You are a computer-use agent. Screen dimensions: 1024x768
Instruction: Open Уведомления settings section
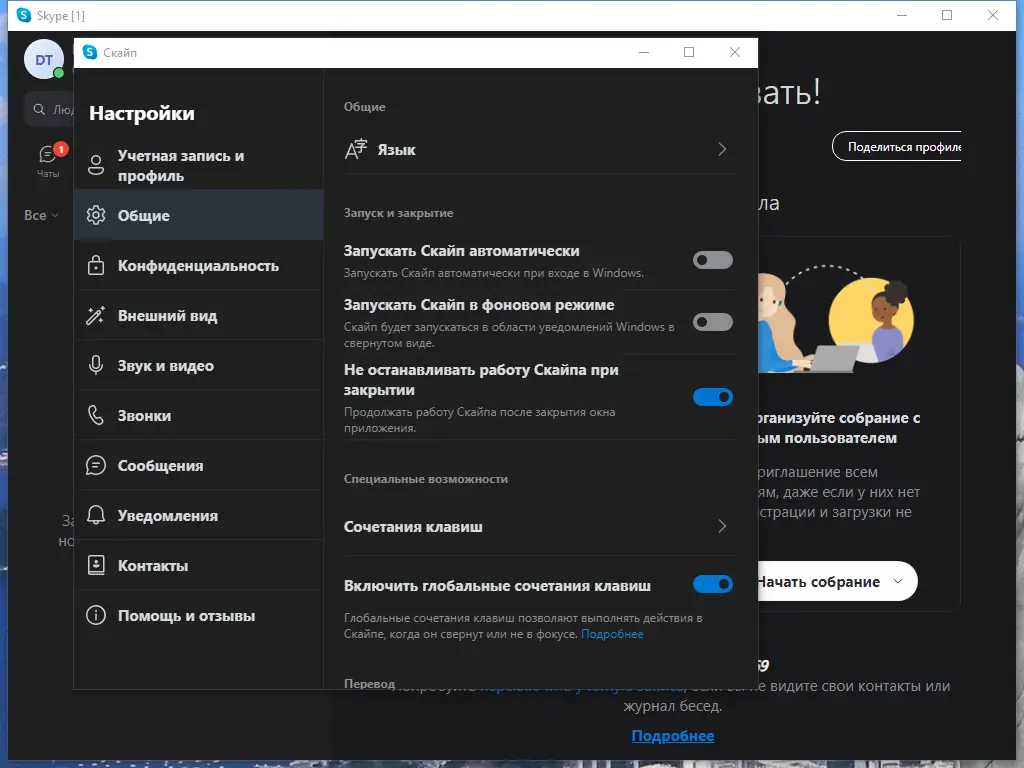point(199,515)
